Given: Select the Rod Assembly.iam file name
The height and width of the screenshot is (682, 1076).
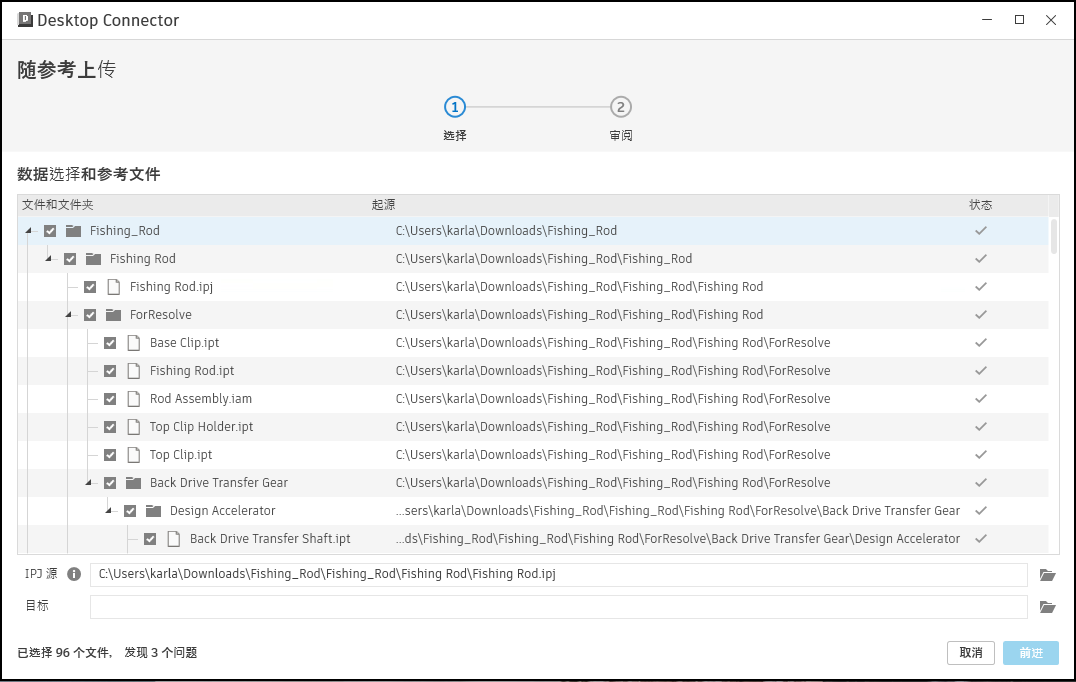Looking at the screenshot, I should pyautogui.click(x=201, y=399).
